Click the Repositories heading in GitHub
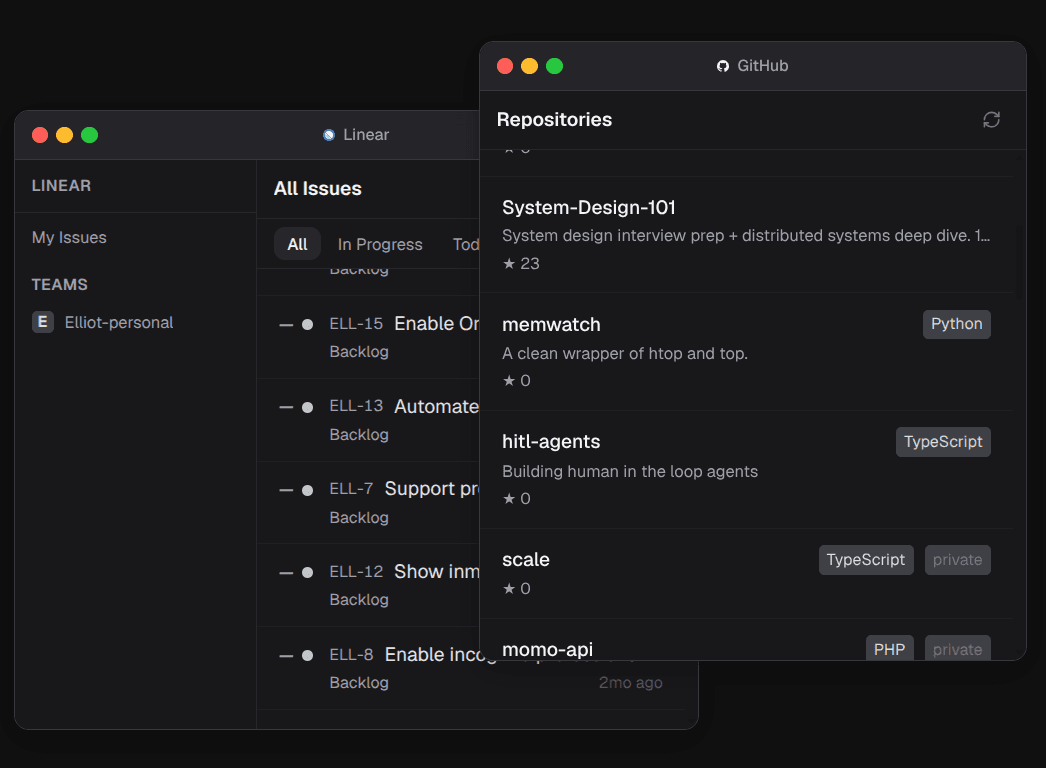The width and height of the screenshot is (1046, 768). pyautogui.click(x=554, y=119)
